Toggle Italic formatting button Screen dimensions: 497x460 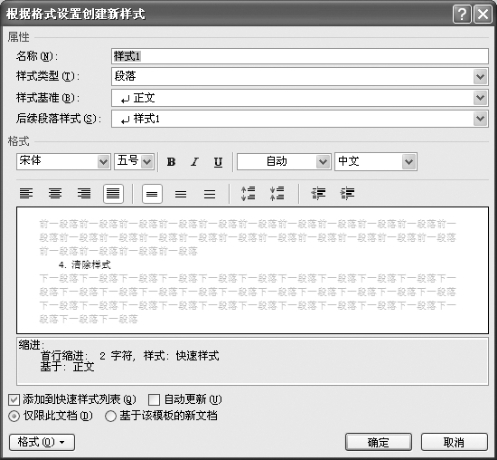pos(194,162)
